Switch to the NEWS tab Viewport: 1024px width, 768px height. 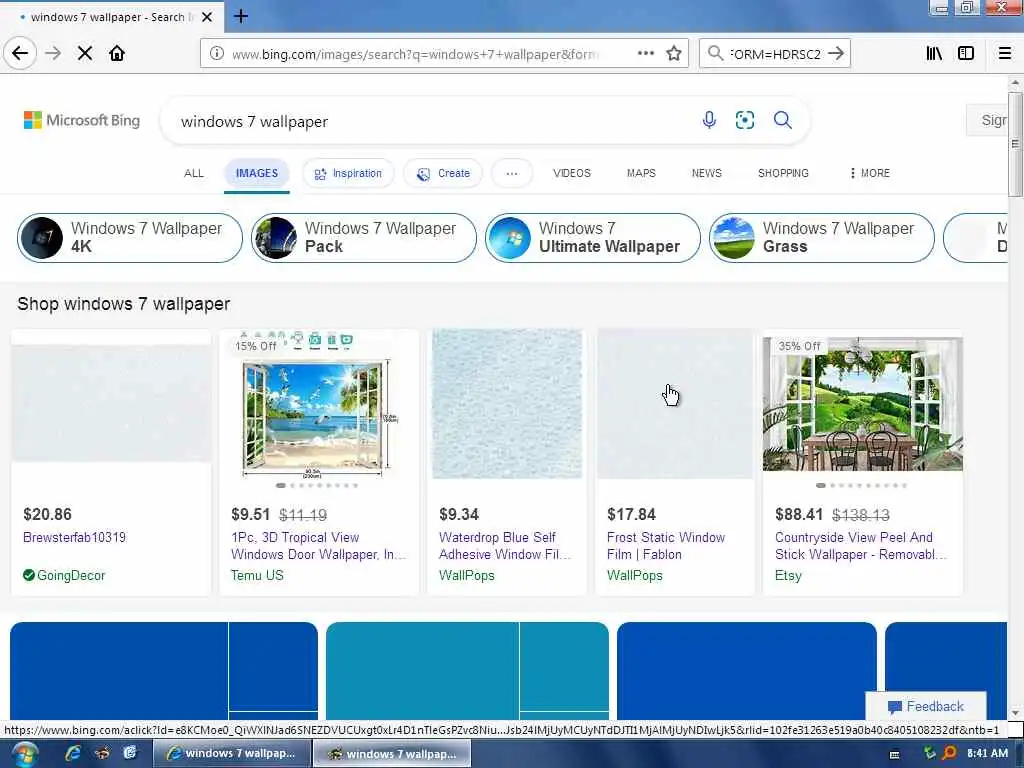(x=707, y=173)
